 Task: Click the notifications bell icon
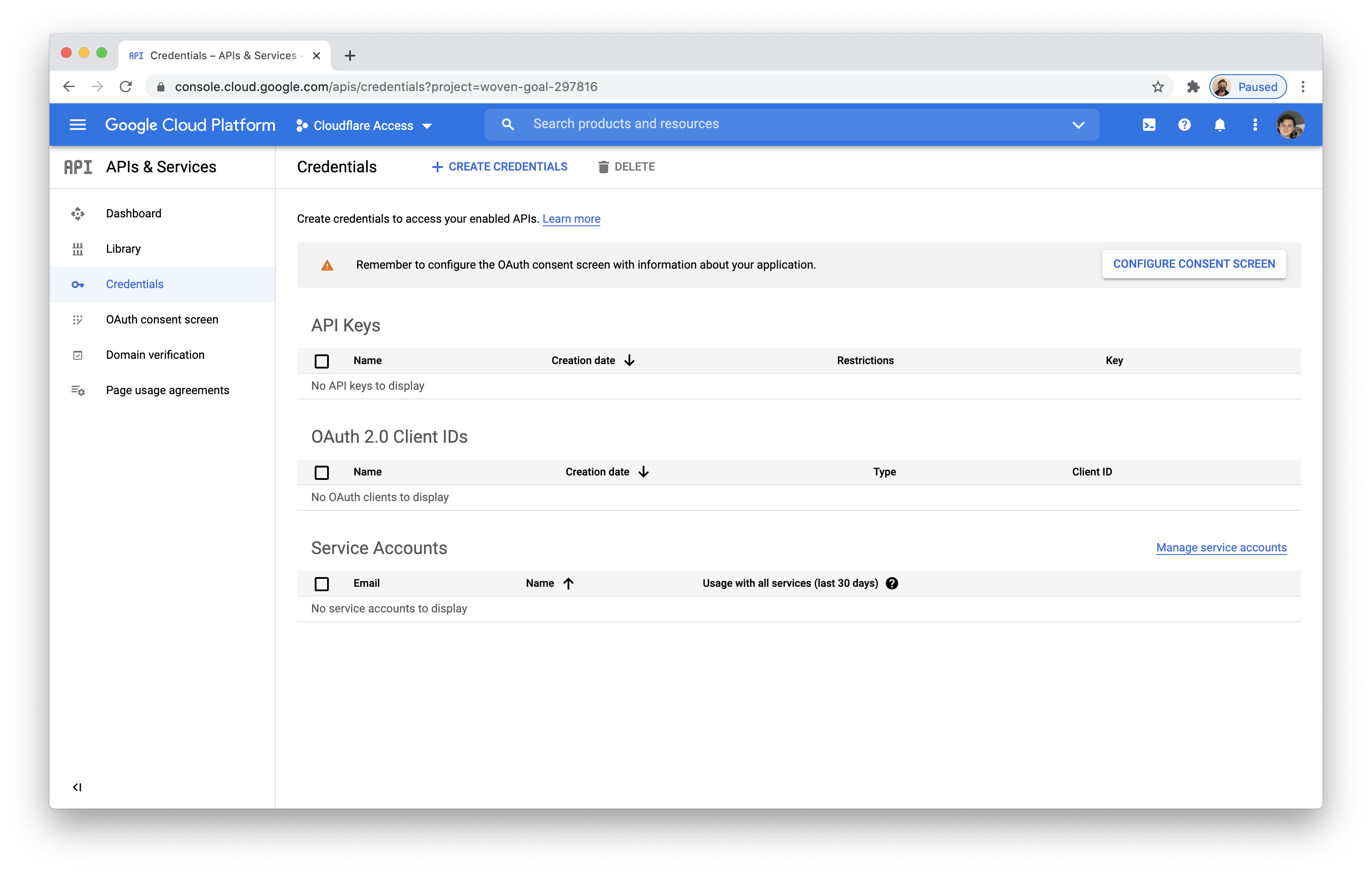[x=1220, y=124]
